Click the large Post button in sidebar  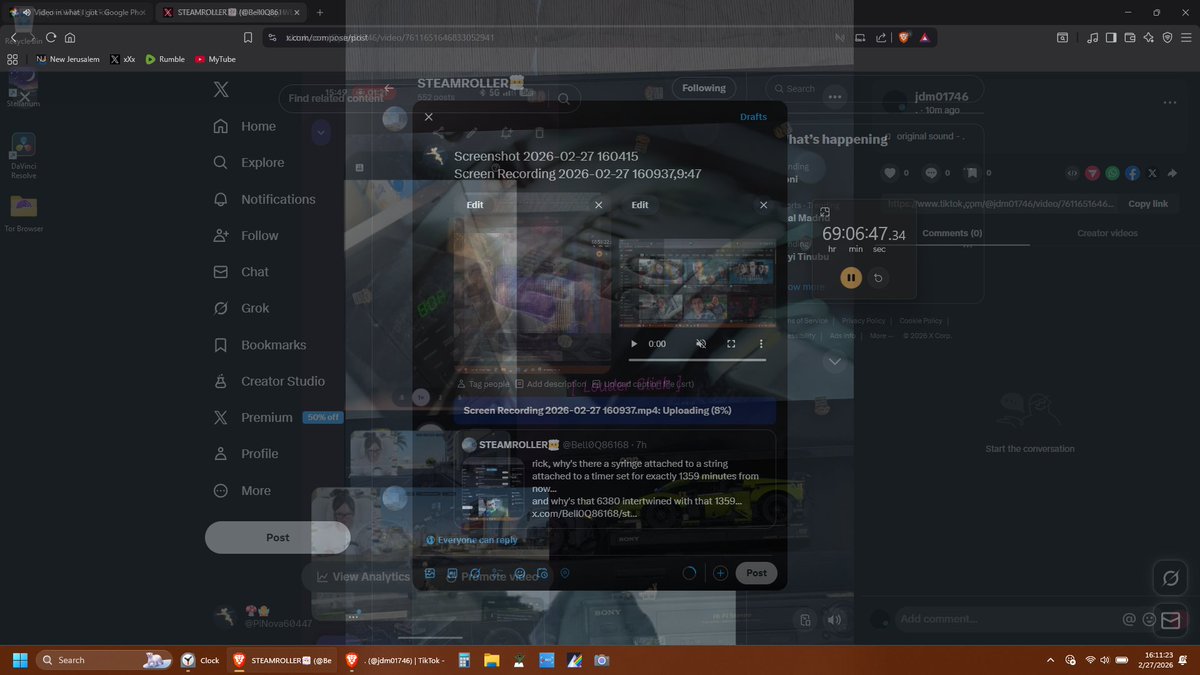tap(277, 537)
